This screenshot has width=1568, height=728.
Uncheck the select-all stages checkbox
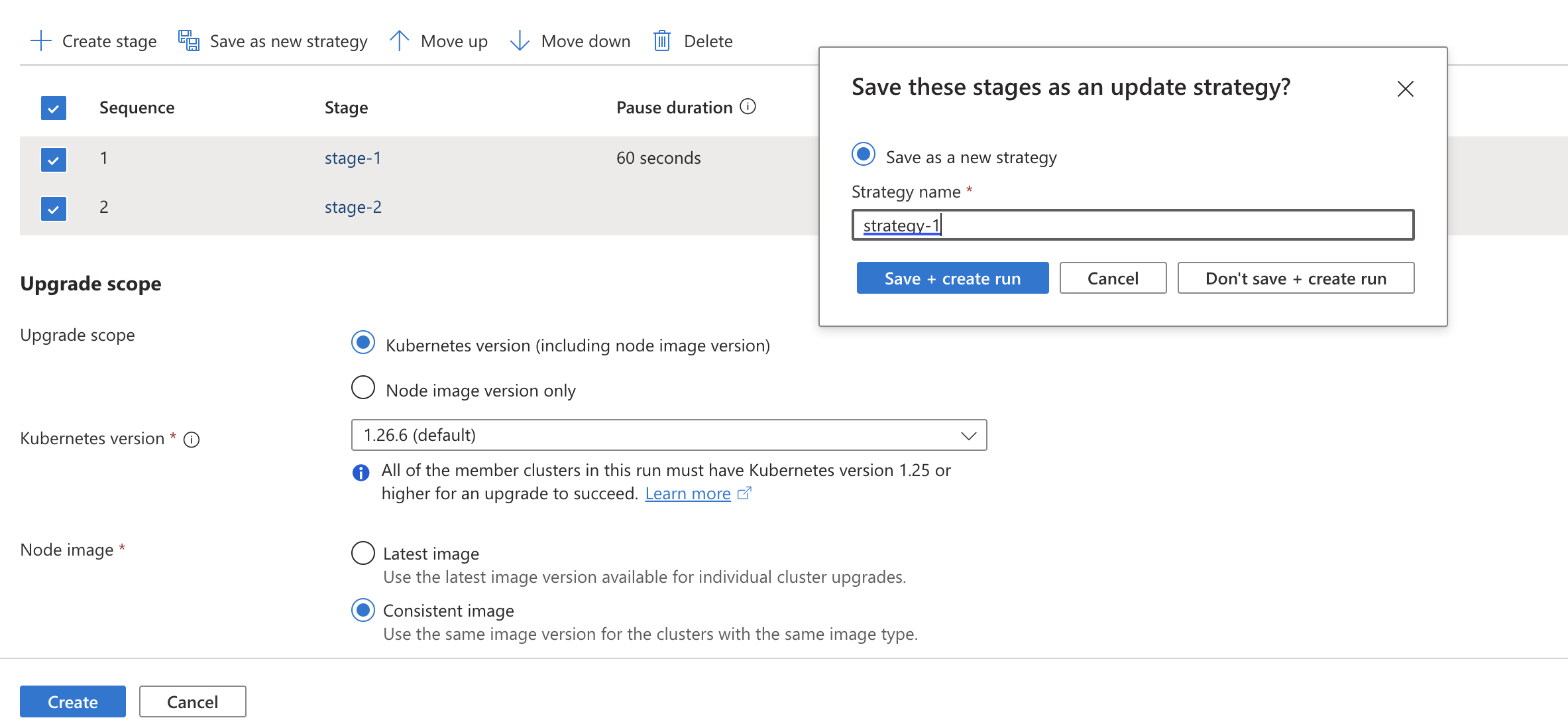54,108
